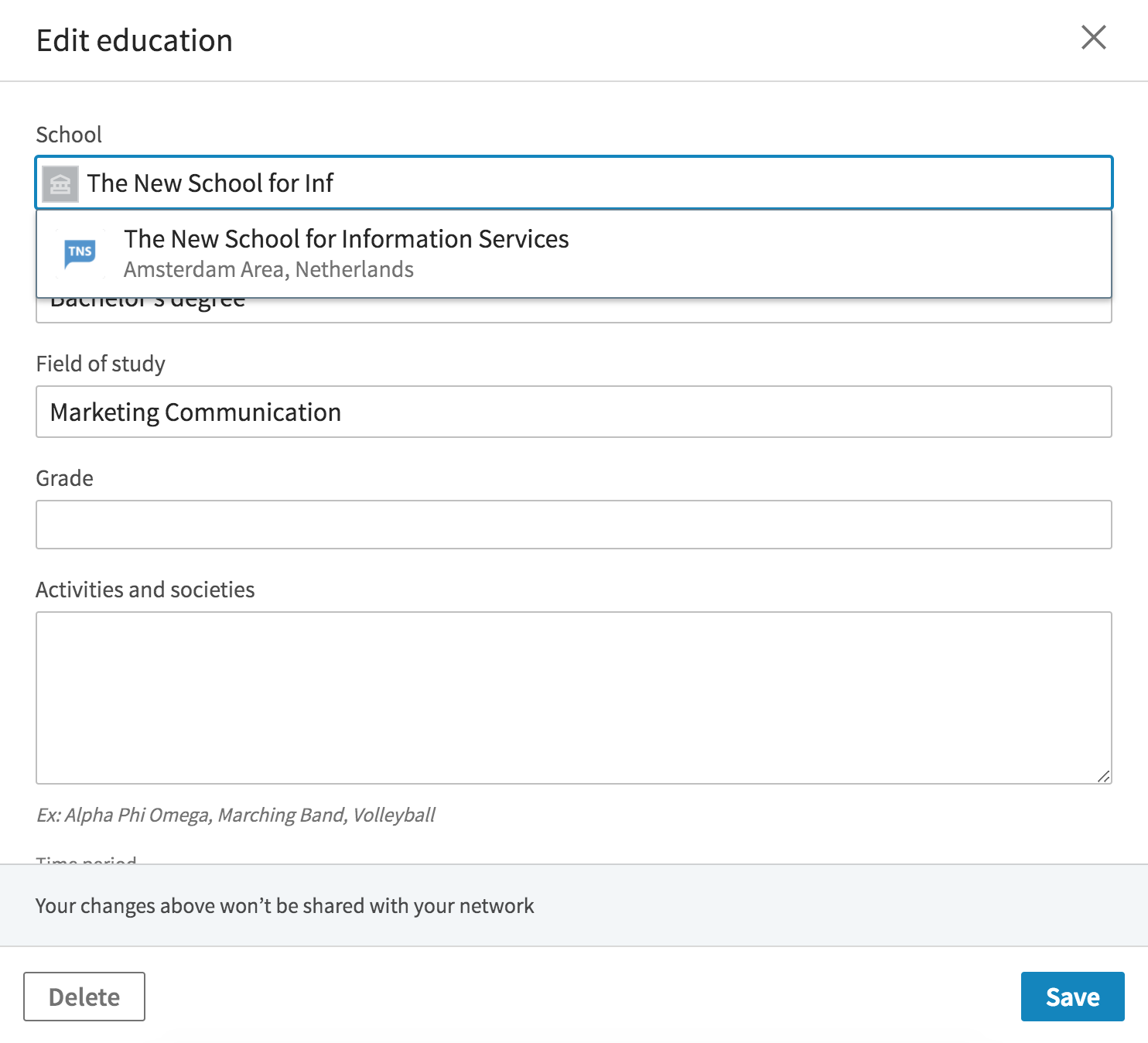Click the text area resize handle
Screen dimensions: 1148x1043
[1104, 776]
